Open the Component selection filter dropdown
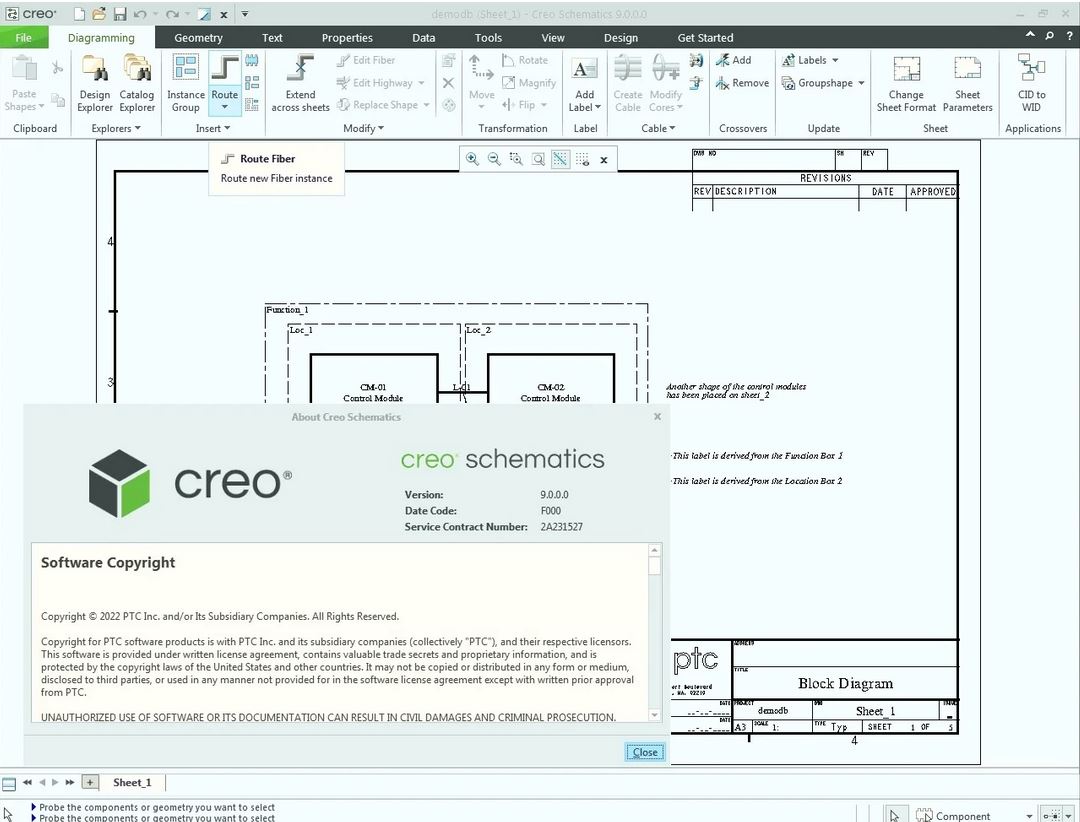This screenshot has width=1080, height=822. [x=1029, y=816]
